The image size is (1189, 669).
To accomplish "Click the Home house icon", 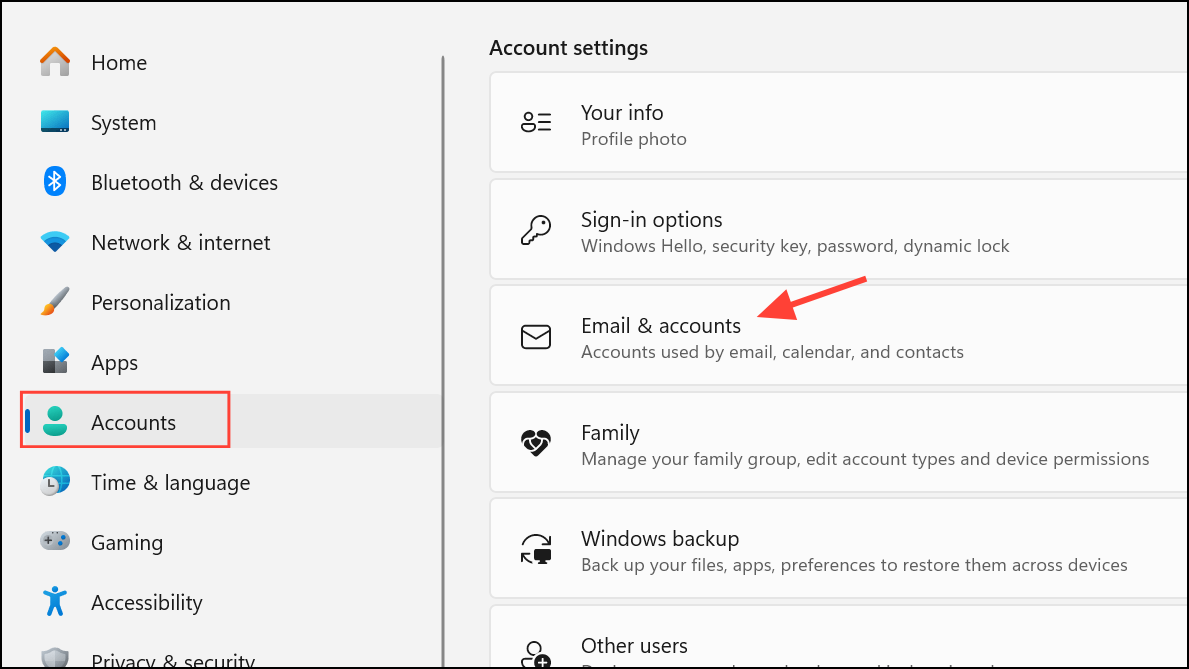I will [55, 61].
